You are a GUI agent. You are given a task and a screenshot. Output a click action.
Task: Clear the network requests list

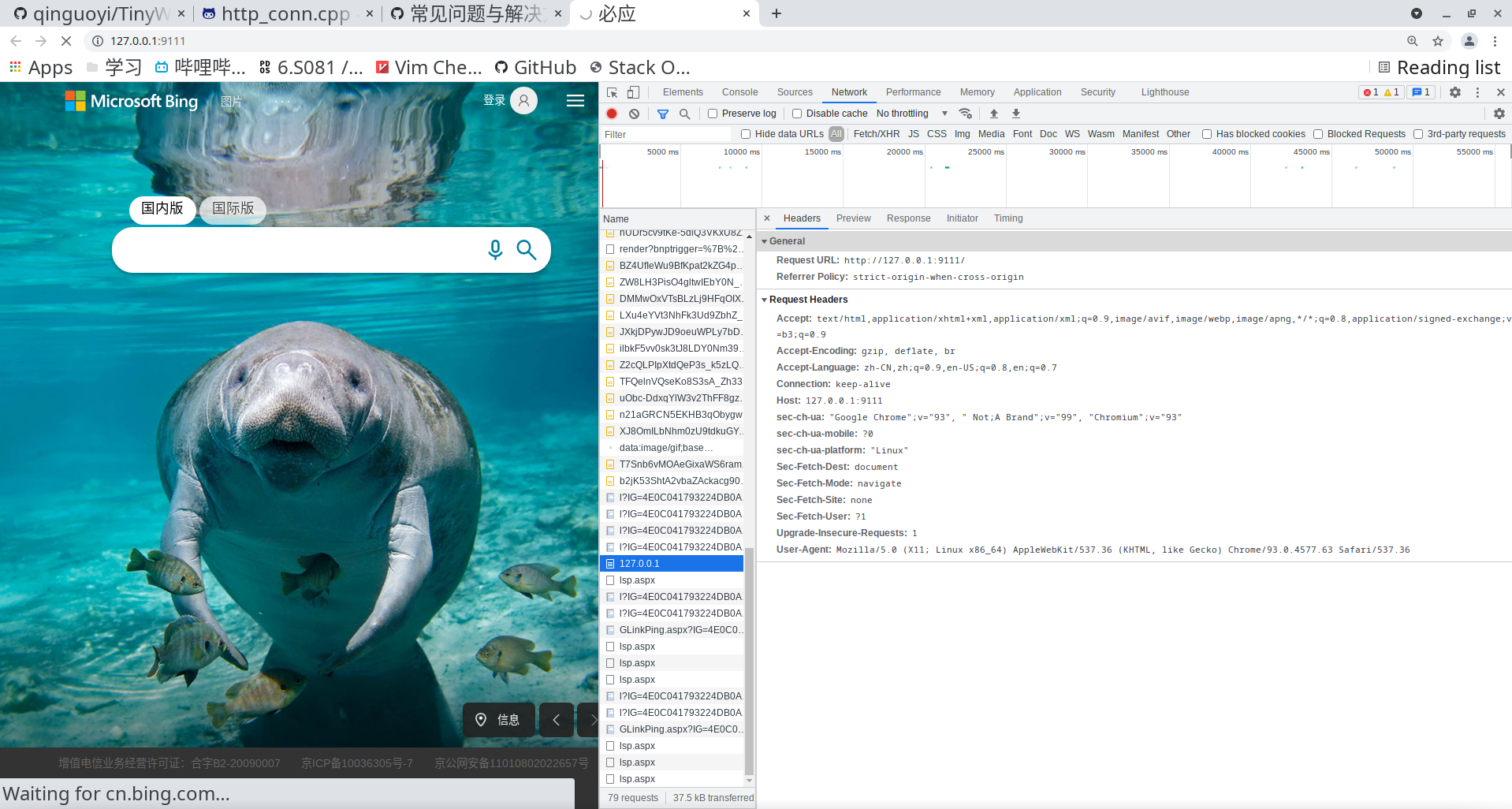pos(635,114)
